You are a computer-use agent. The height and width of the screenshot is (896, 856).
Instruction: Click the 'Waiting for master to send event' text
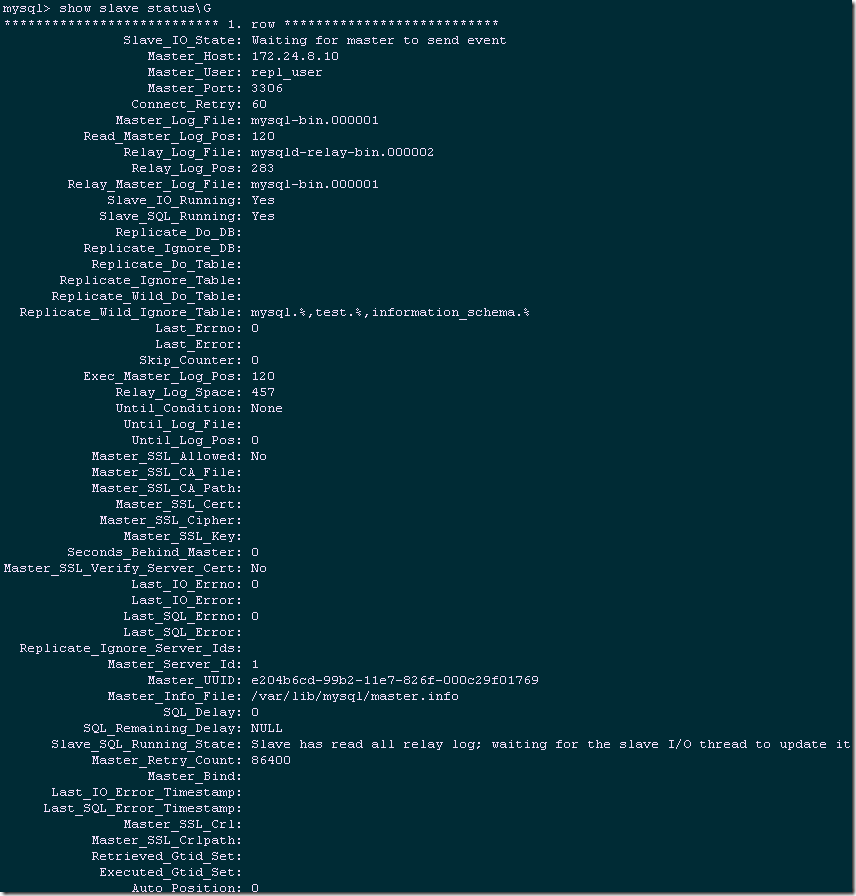tap(378, 40)
